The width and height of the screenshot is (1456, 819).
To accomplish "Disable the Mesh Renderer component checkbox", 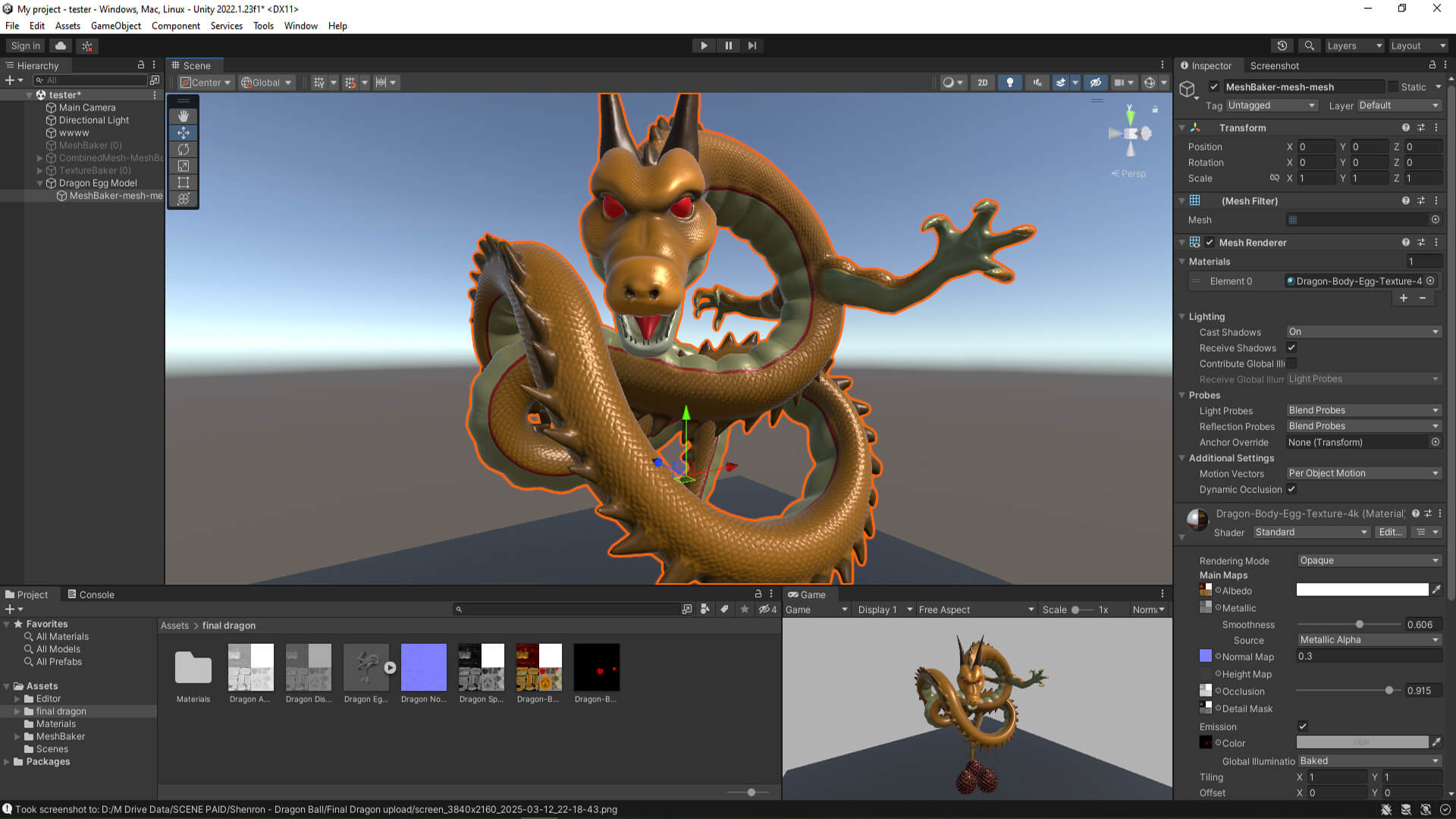I will point(1210,243).
